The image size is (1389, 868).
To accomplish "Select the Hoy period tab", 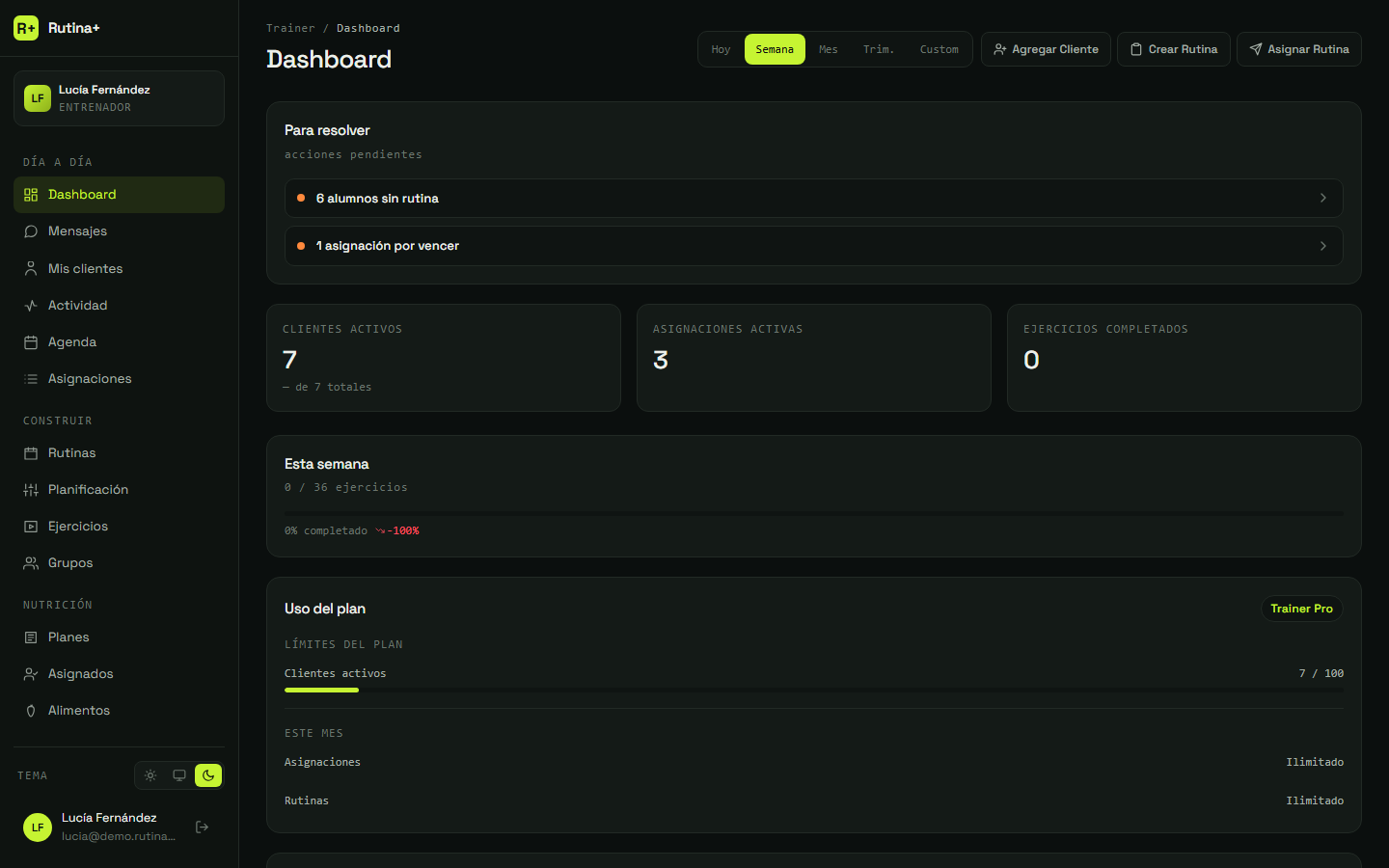I will (x=722, y=49).
